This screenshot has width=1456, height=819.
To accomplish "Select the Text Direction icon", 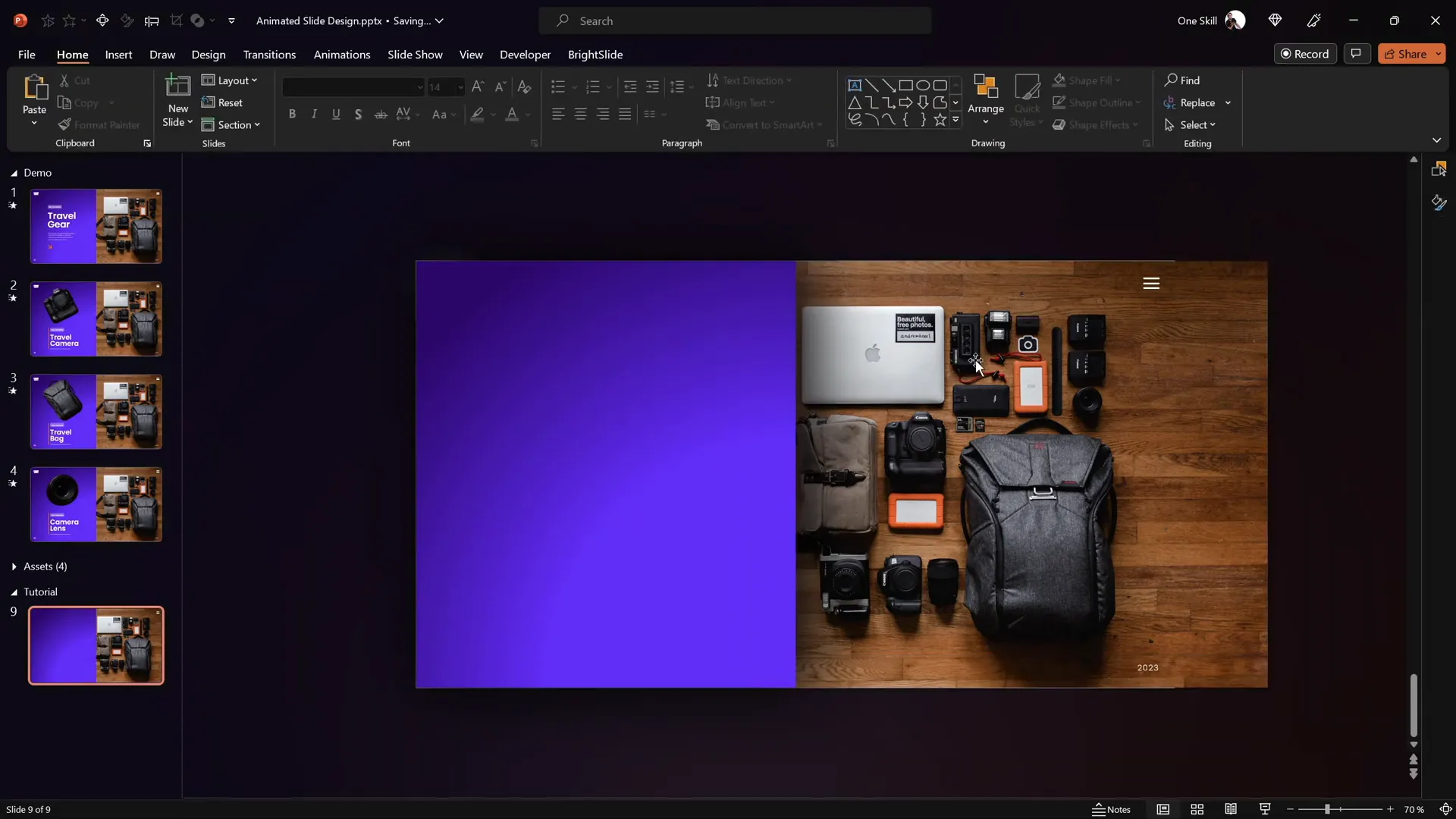I will click(x=714, y=80).
